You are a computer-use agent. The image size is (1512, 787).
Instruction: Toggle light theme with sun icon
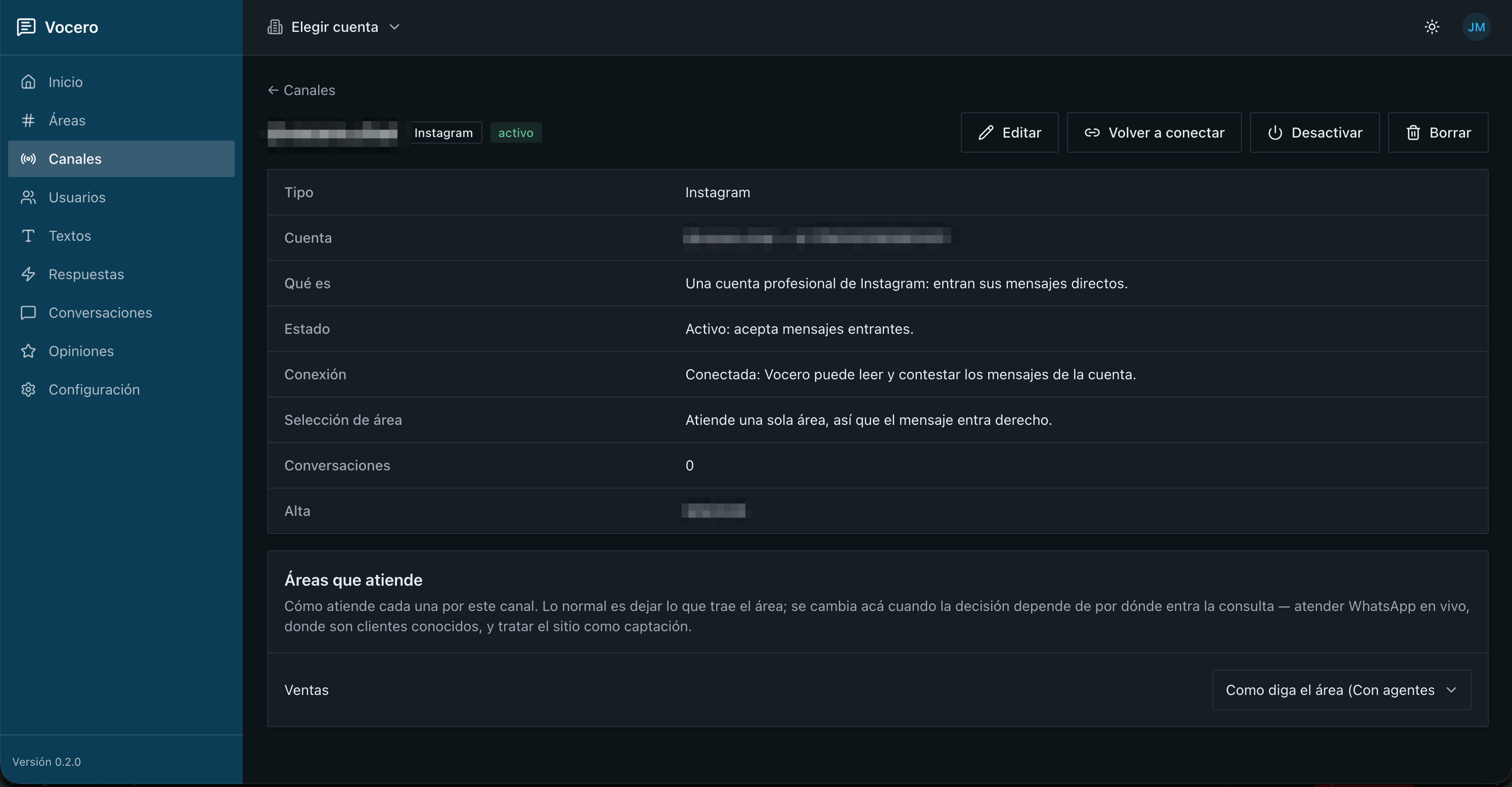coord(1432,27)
